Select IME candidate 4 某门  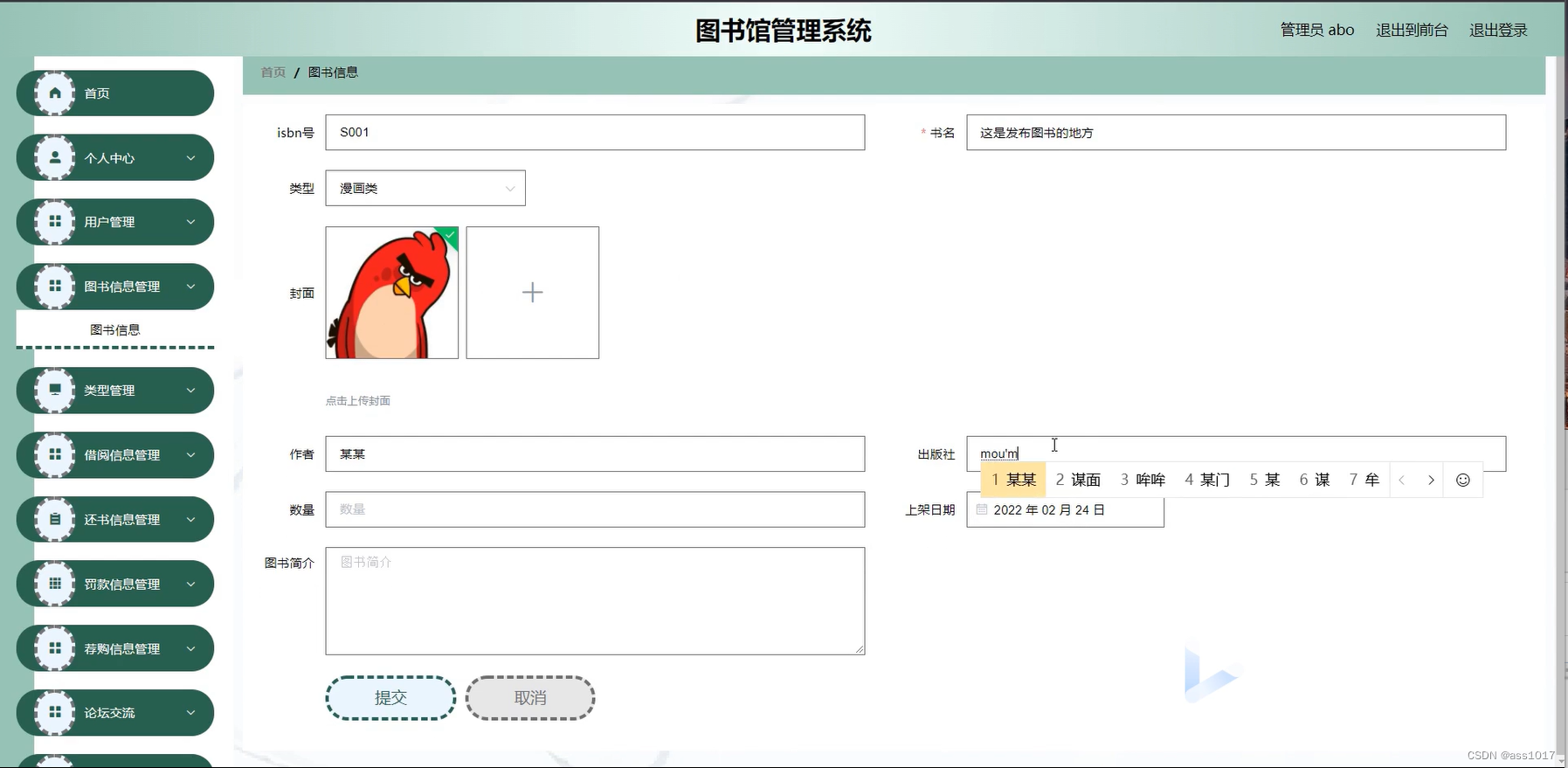click(1207, 480)
